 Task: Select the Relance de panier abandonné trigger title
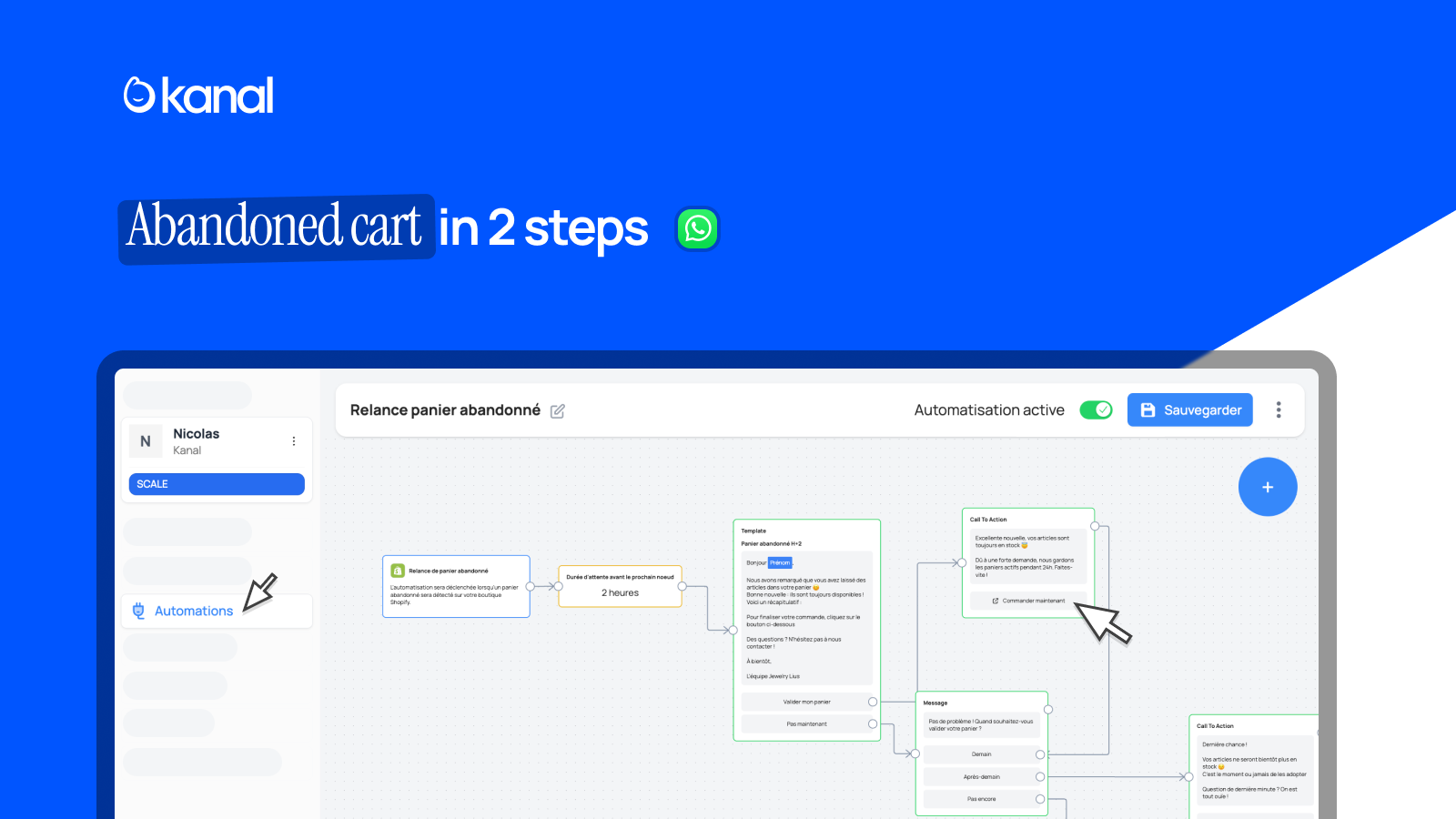pyautogui.click(x=449, y=571)
